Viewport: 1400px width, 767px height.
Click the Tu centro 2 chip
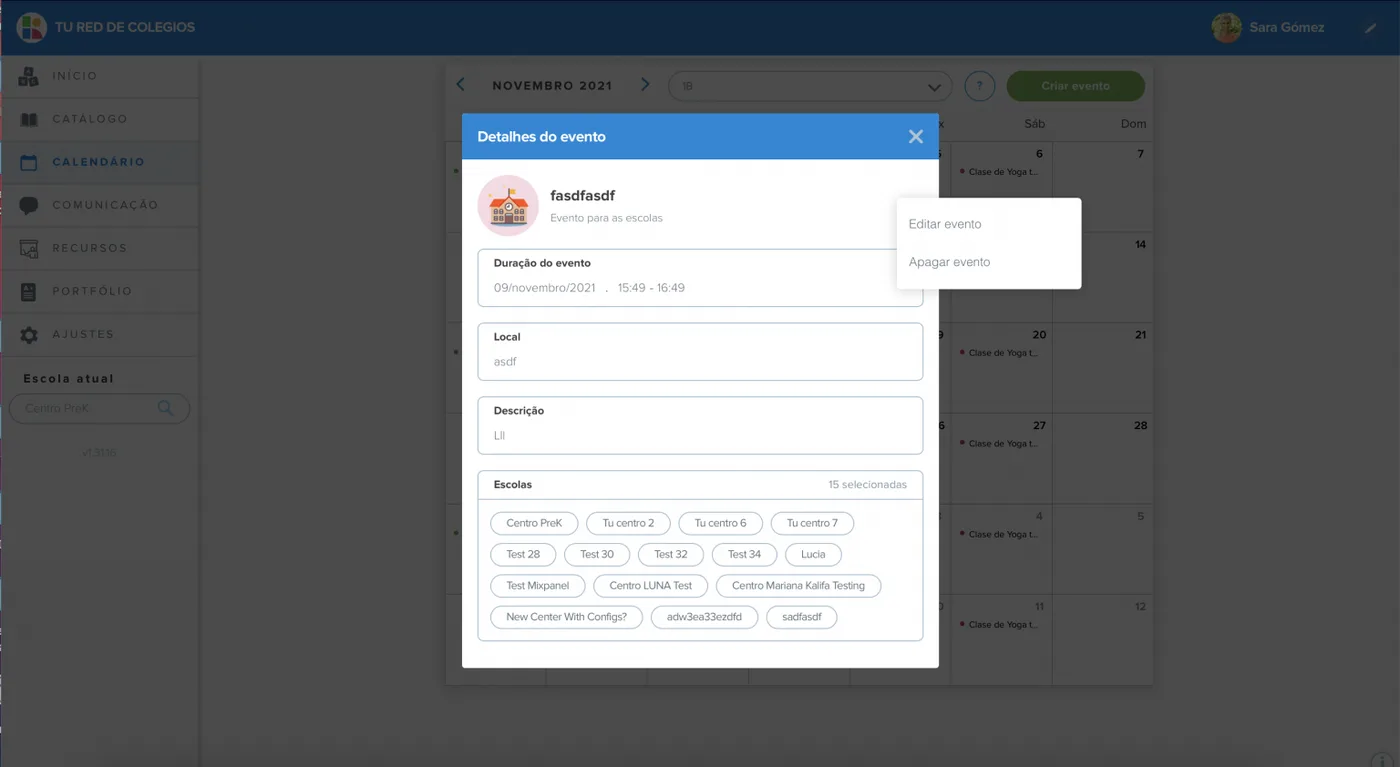coord(628,523)
